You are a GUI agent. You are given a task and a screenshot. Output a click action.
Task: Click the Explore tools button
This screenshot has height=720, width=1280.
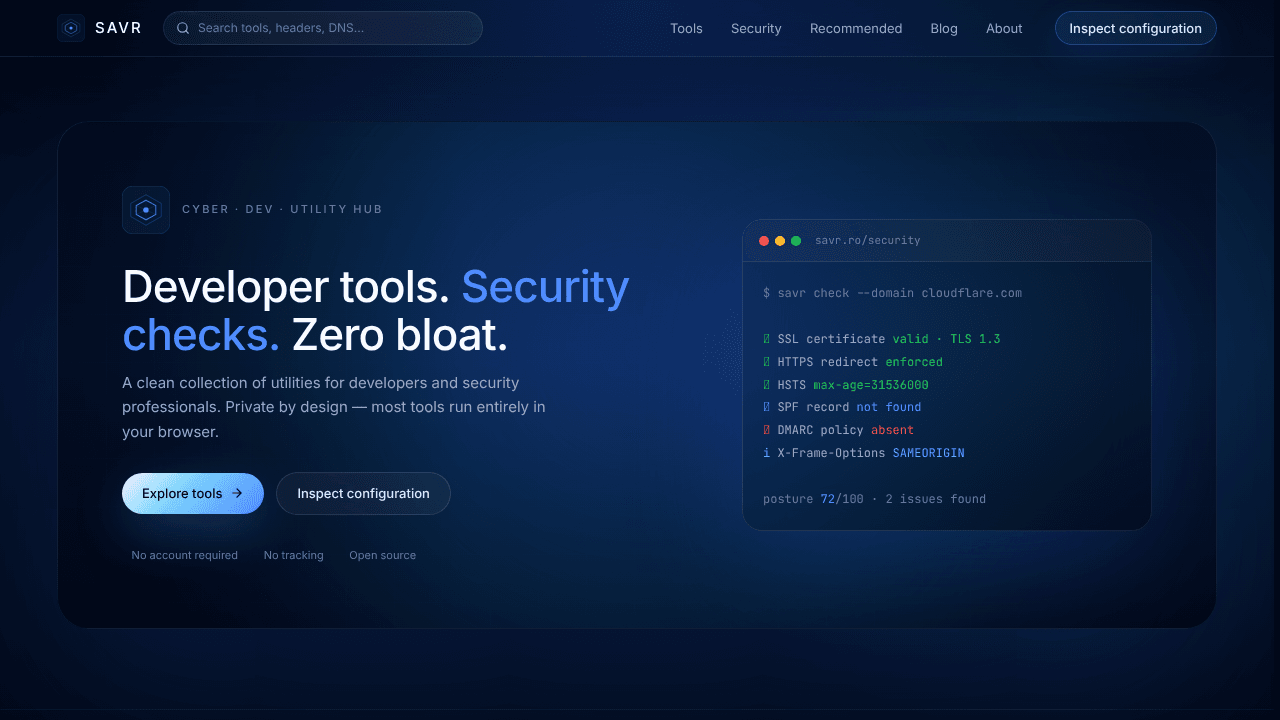pos(193,493)
